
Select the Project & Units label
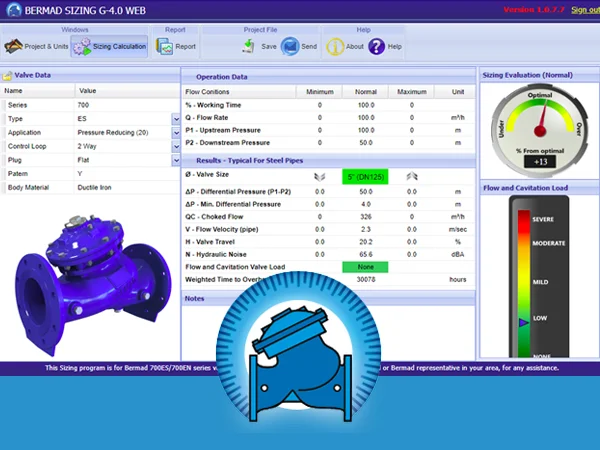pyautogui.click(x=46, y=47)
